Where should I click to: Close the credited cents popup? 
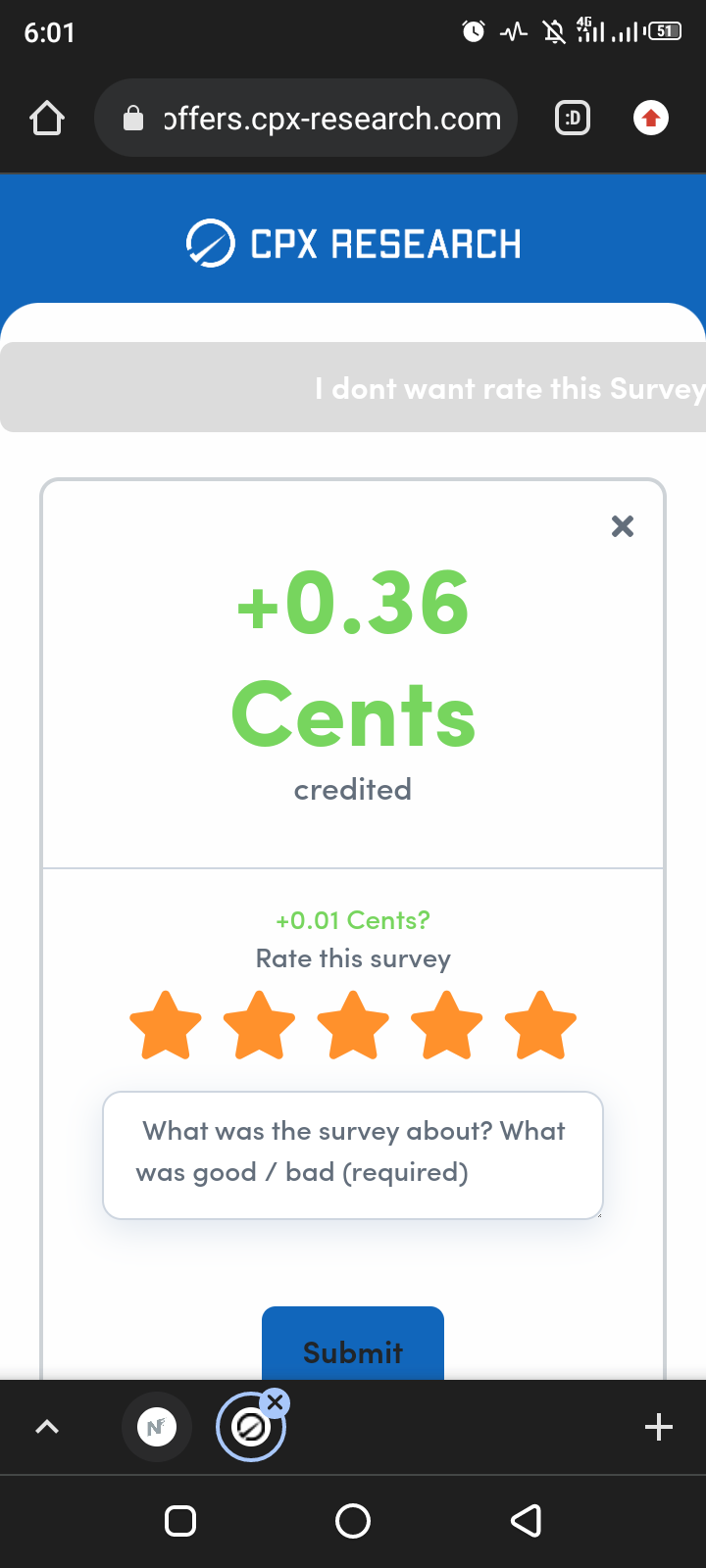coord(623,526)
